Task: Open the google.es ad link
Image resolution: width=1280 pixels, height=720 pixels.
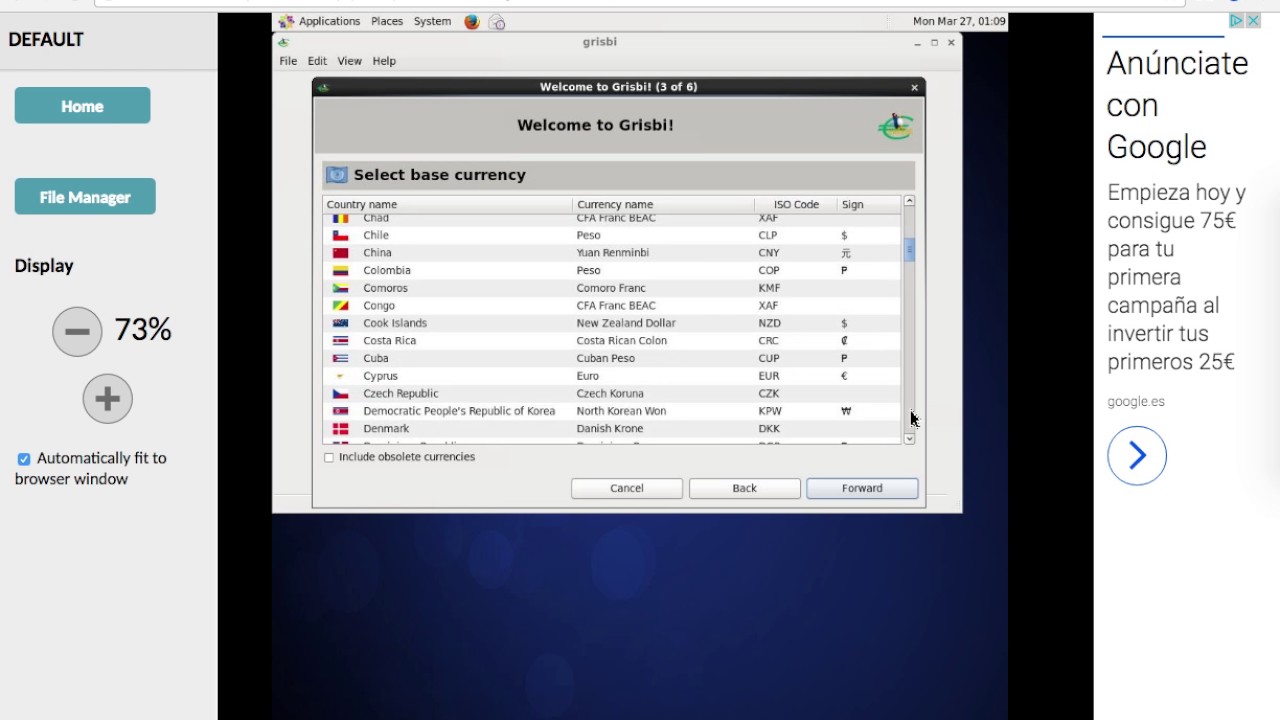Action: pos(1136,401)
